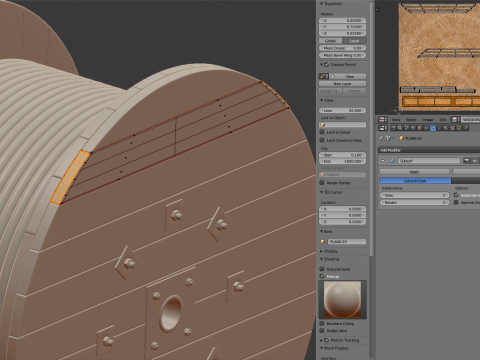This screenshot has height=360, width=480.
Task: Open the Scene properties tab icon
Action: point(407,128)
